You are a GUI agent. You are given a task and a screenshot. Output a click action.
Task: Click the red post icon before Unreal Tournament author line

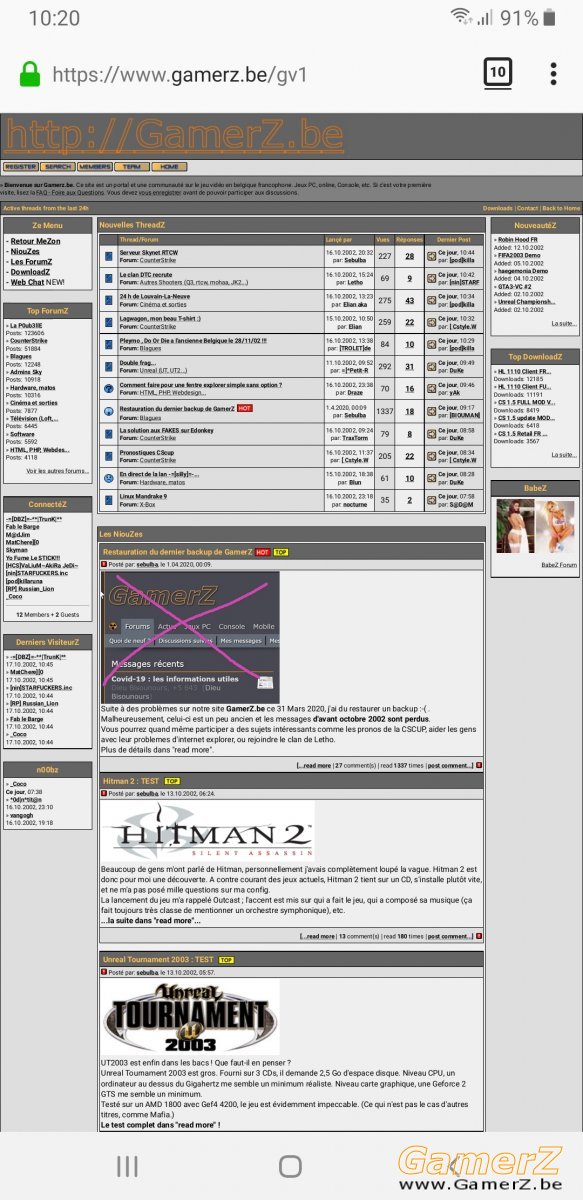tap(104, 972)
